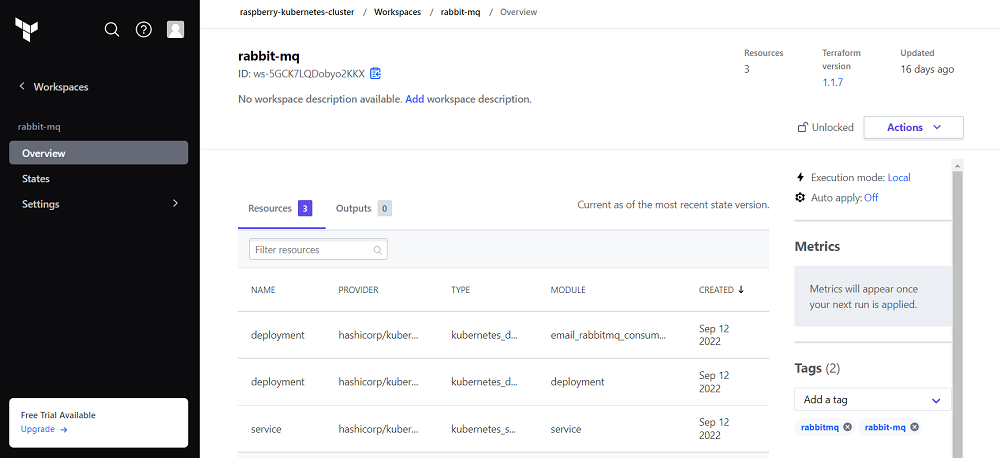Click the kubernetes_s... type cell
This screenshot has width=1000, height=458.
[x=484, y=429]
